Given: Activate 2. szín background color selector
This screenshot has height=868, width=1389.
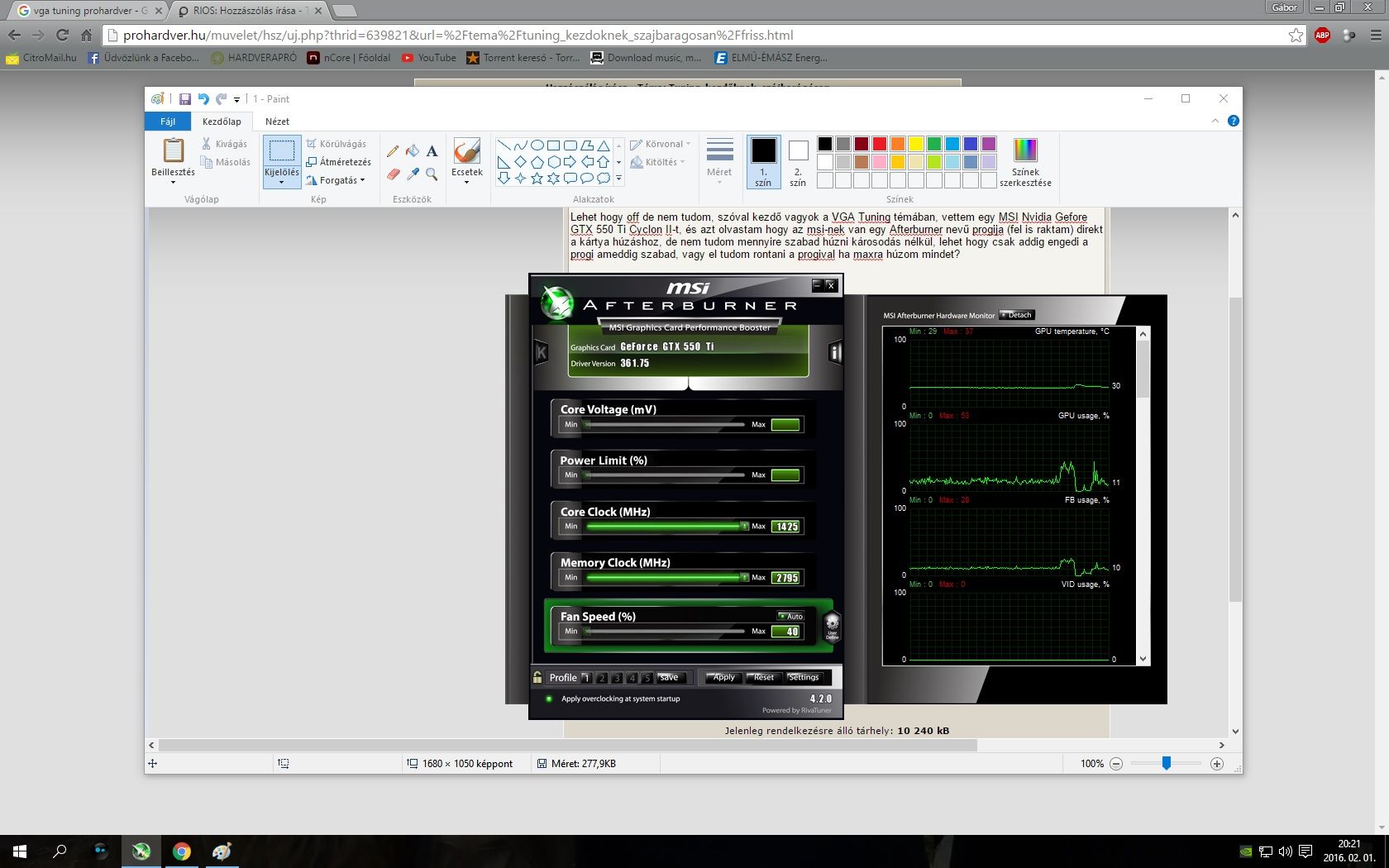Looking at the screenshot, I should pyautogui.click(x=798, y=163).
